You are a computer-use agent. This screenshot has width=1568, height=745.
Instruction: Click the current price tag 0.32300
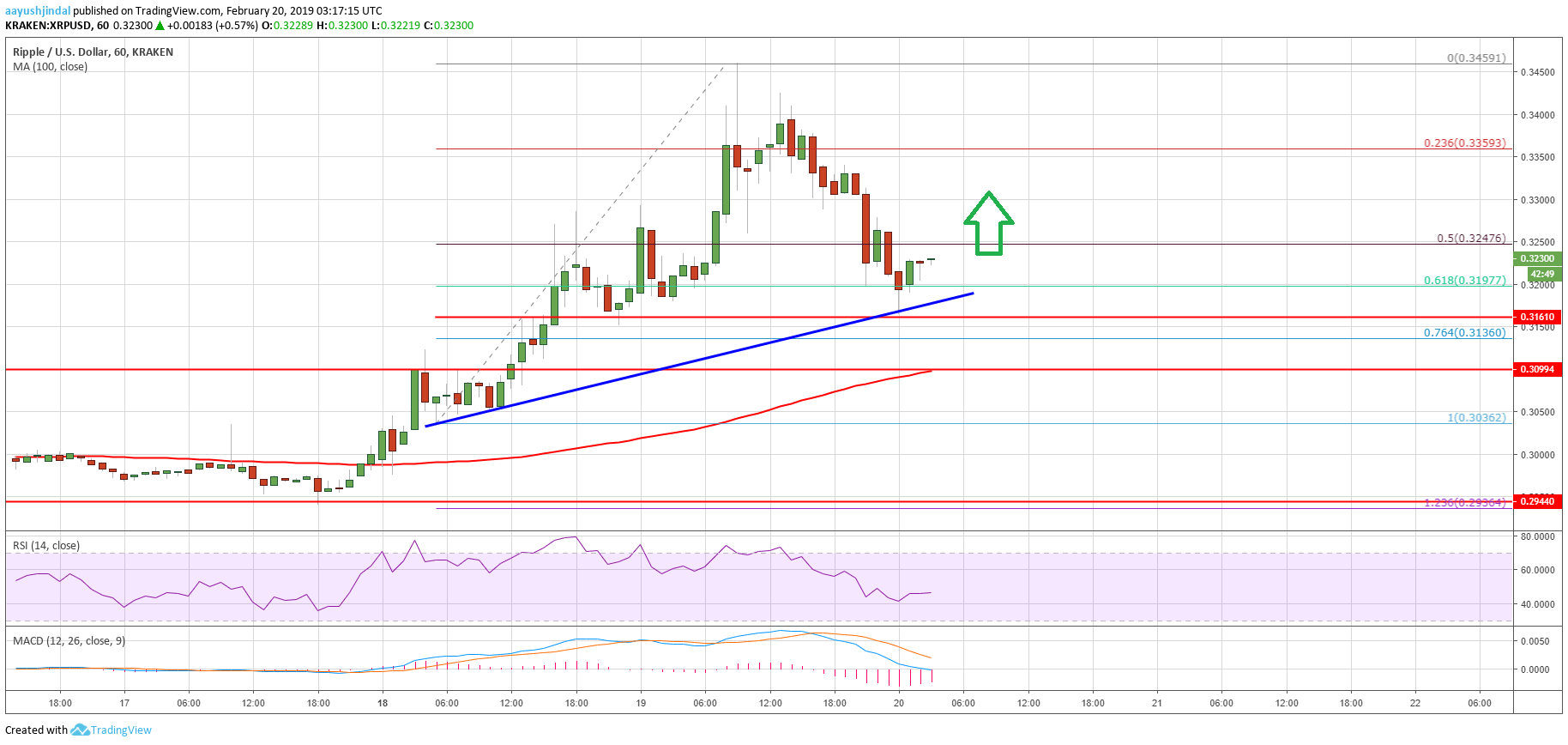[1538, 258]
